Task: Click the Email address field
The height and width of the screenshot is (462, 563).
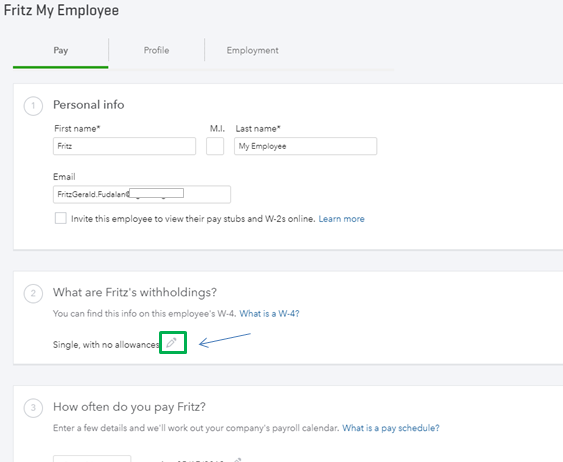Action: point(142,194)
